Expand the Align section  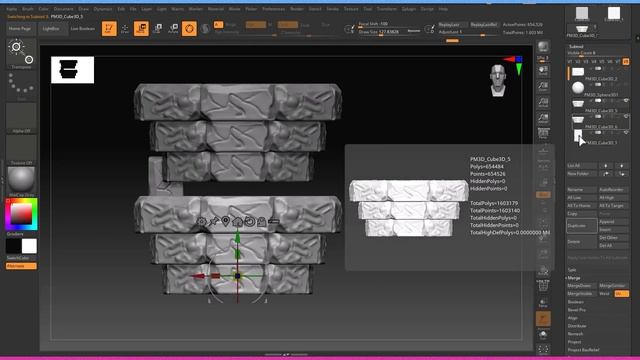point(572,318)
